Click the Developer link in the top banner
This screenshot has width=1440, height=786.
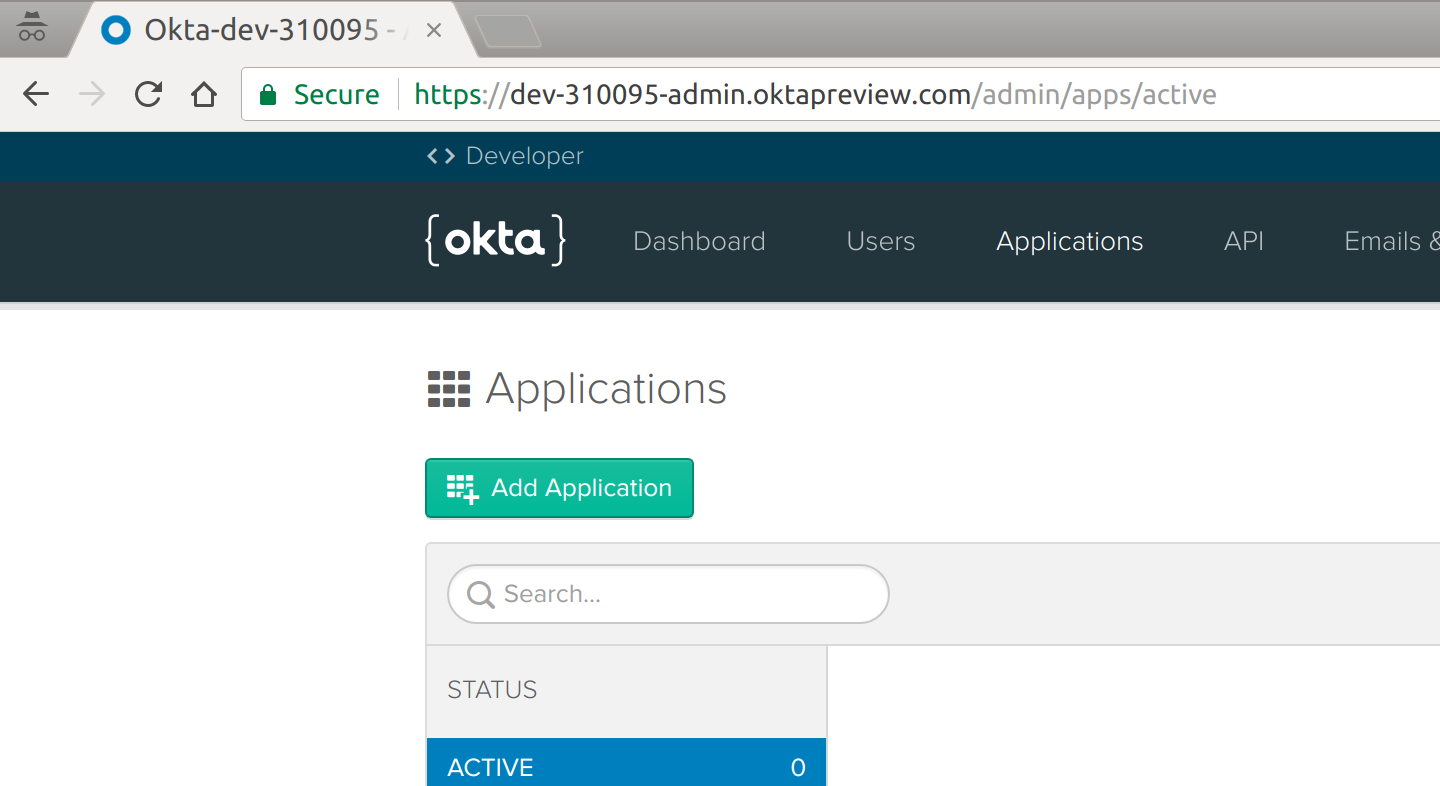coord(524,156)
